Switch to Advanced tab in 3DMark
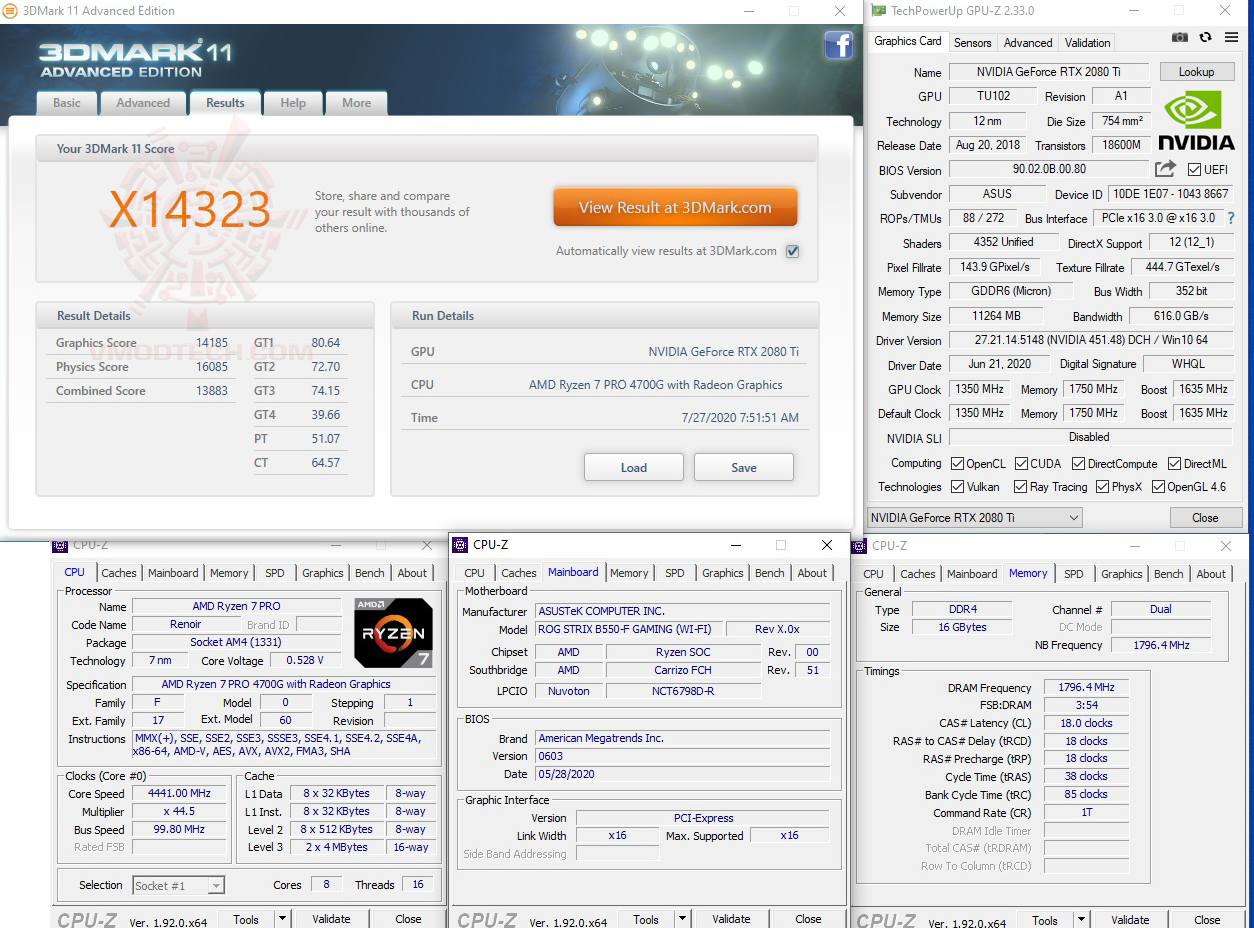Viewport: 1254px width, 928px height. [143, 103]
